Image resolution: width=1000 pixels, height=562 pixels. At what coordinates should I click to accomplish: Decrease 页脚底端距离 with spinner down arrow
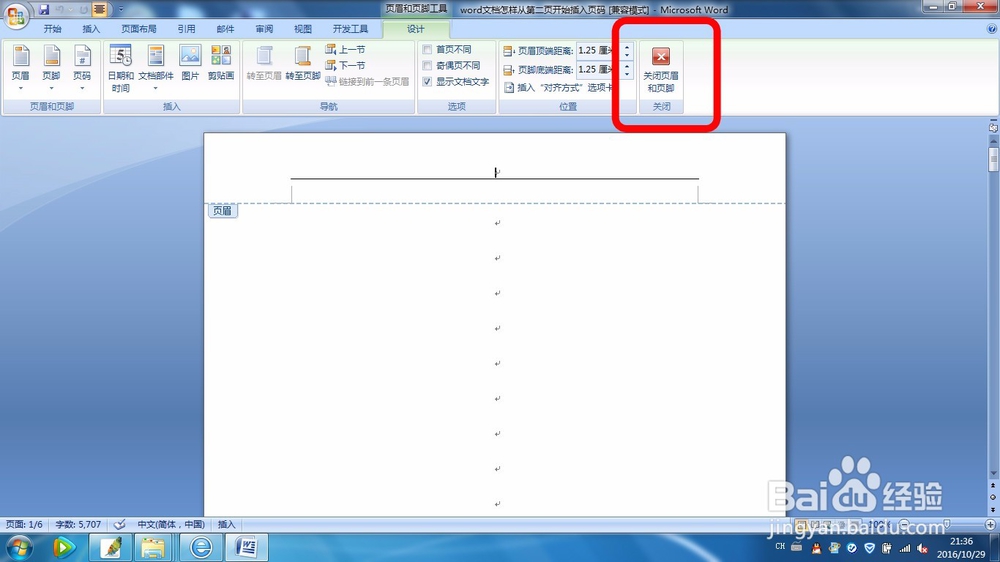(x=627, y=74)
